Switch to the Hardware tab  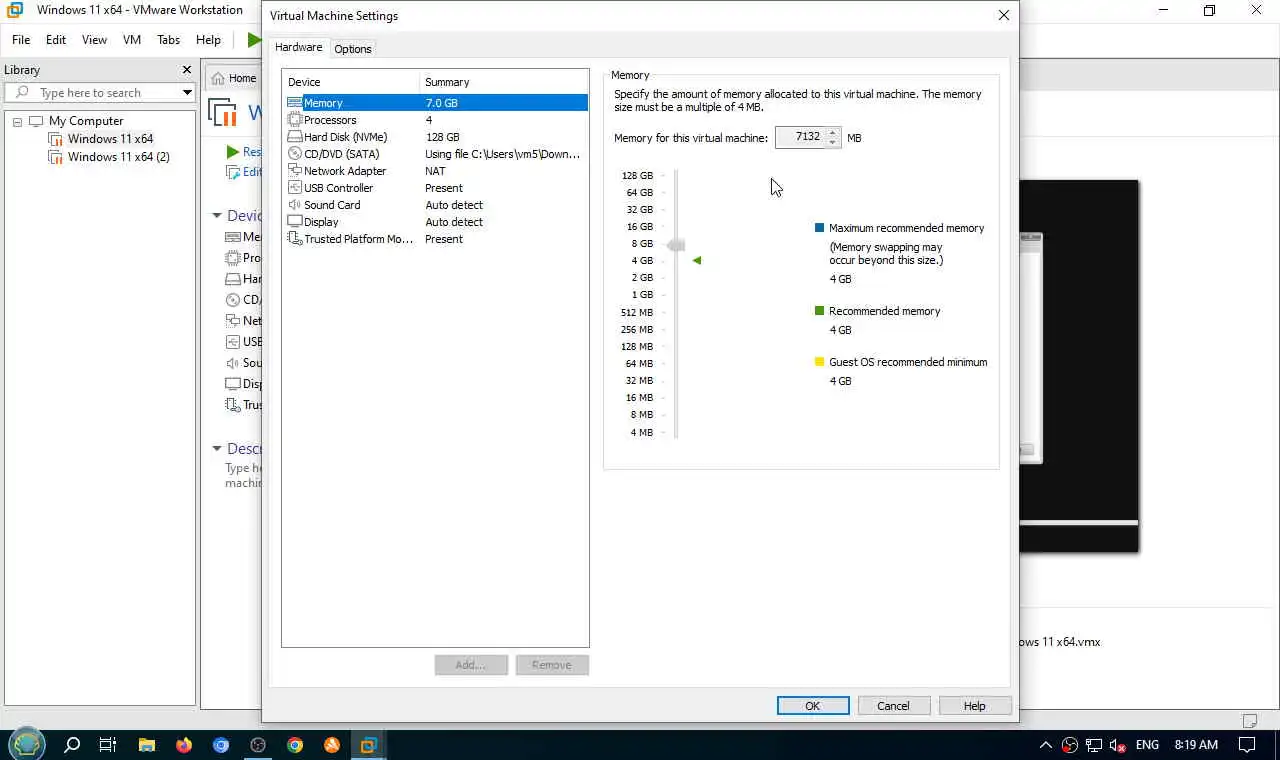(298, 47)
